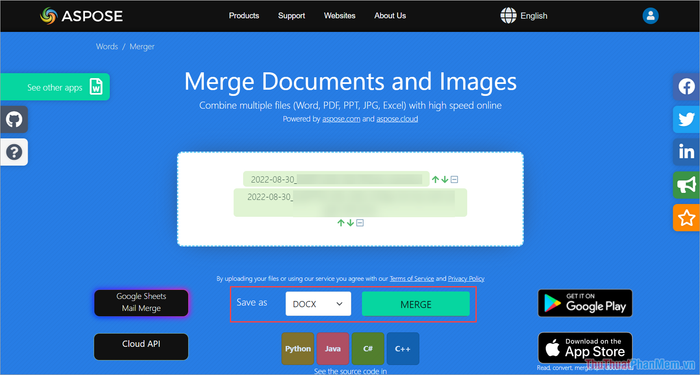The image size is (700, 375).
Task: Open the Websites menu
Action: [x=340, y=16]
